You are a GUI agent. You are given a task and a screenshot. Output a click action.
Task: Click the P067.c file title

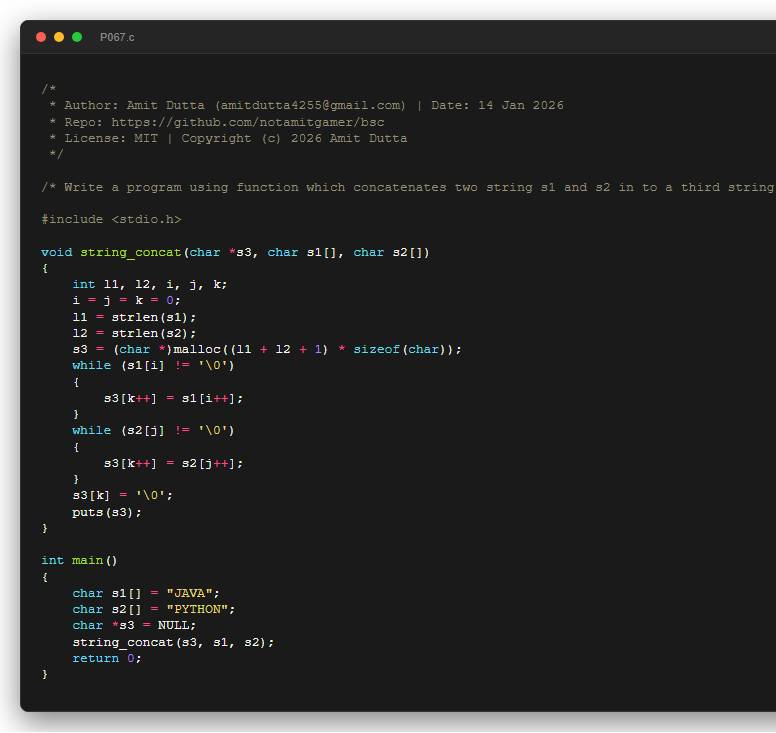click(x=117, y=38)
